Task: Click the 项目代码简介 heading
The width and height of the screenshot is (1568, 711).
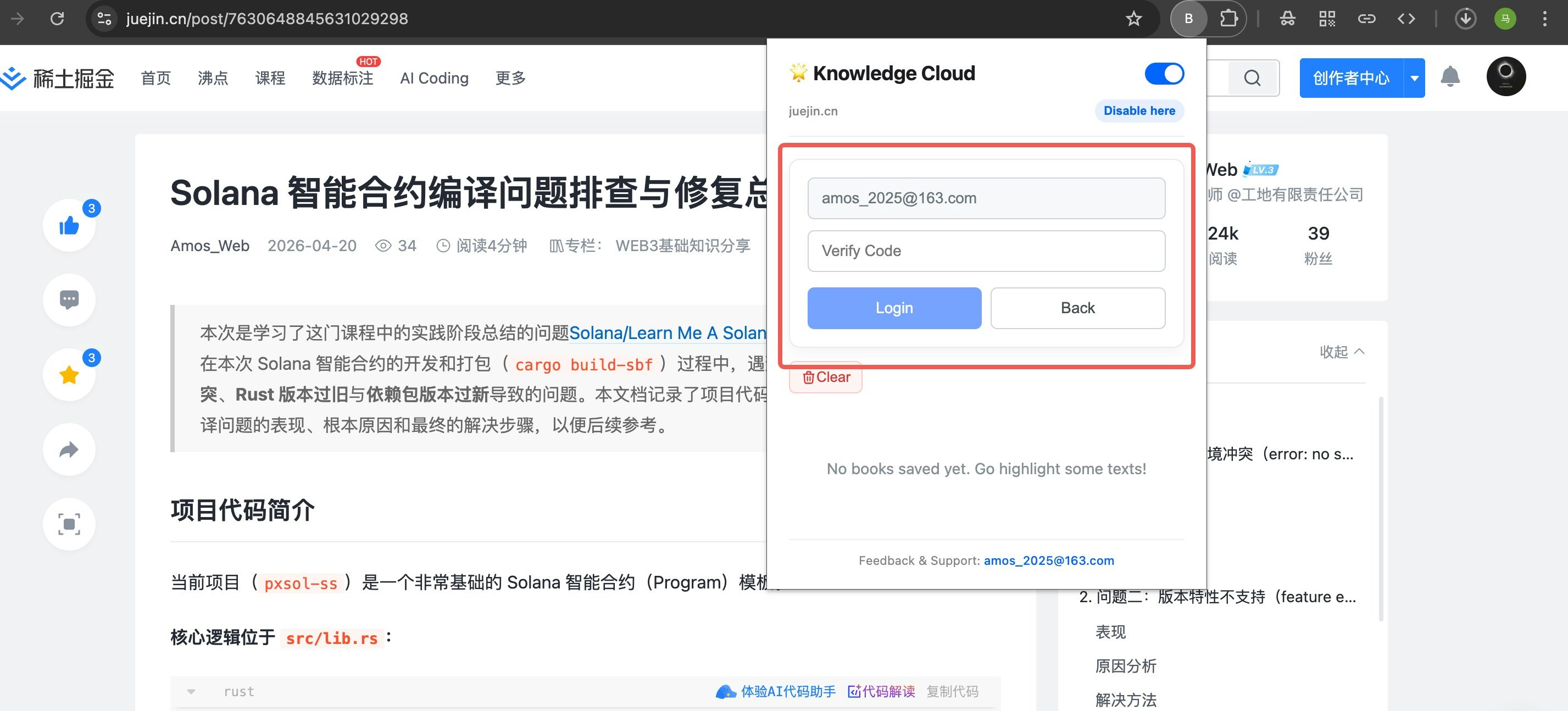Action: tap(243, 510)
